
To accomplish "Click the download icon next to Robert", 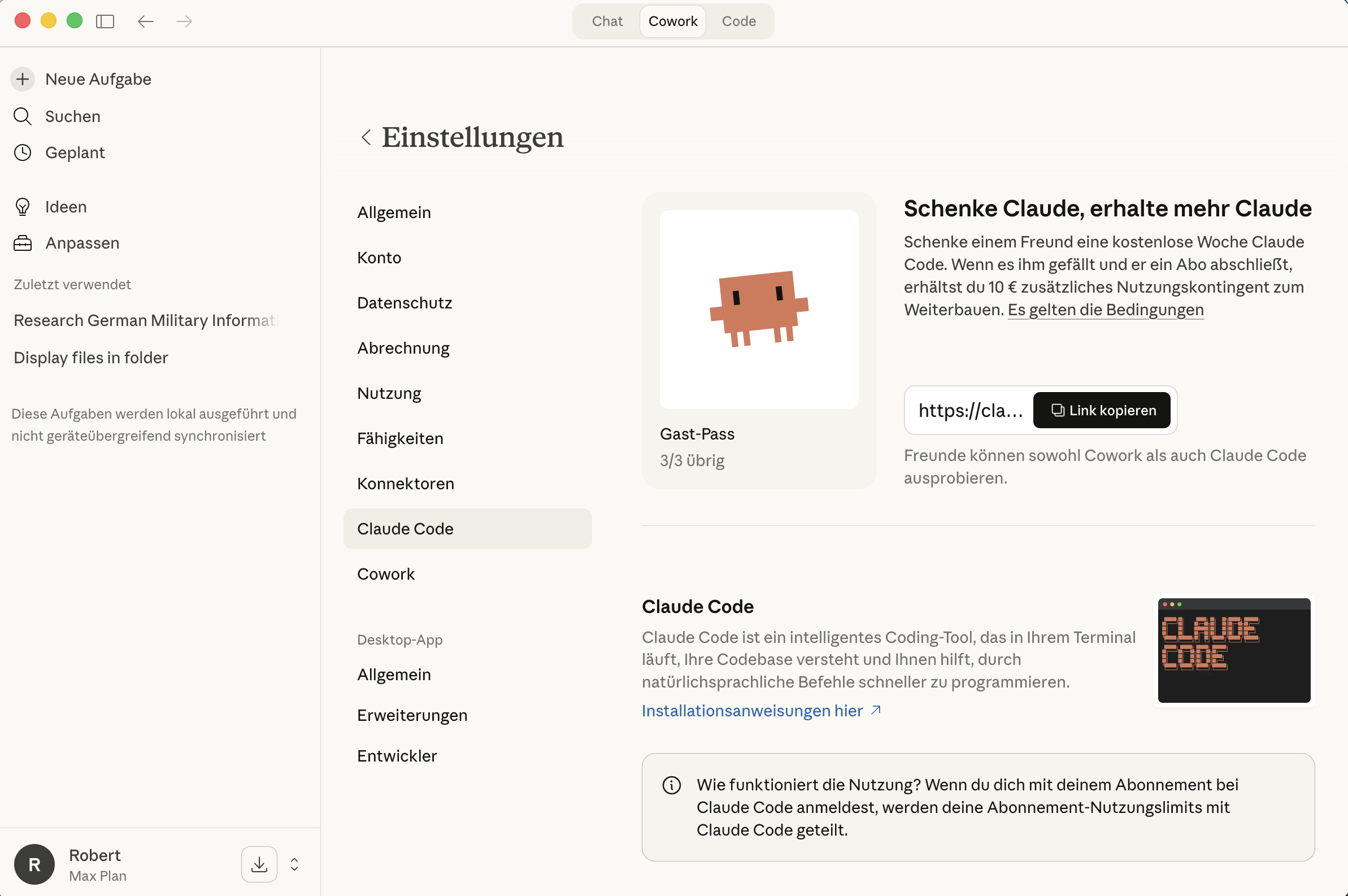I will tap(259, 864).
